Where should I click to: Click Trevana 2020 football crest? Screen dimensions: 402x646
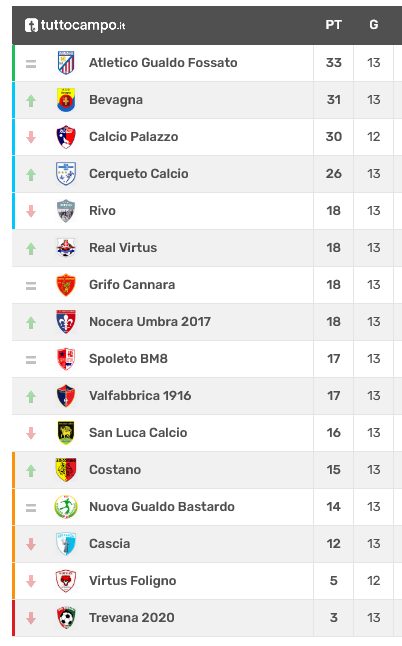(x=66, y=618)
